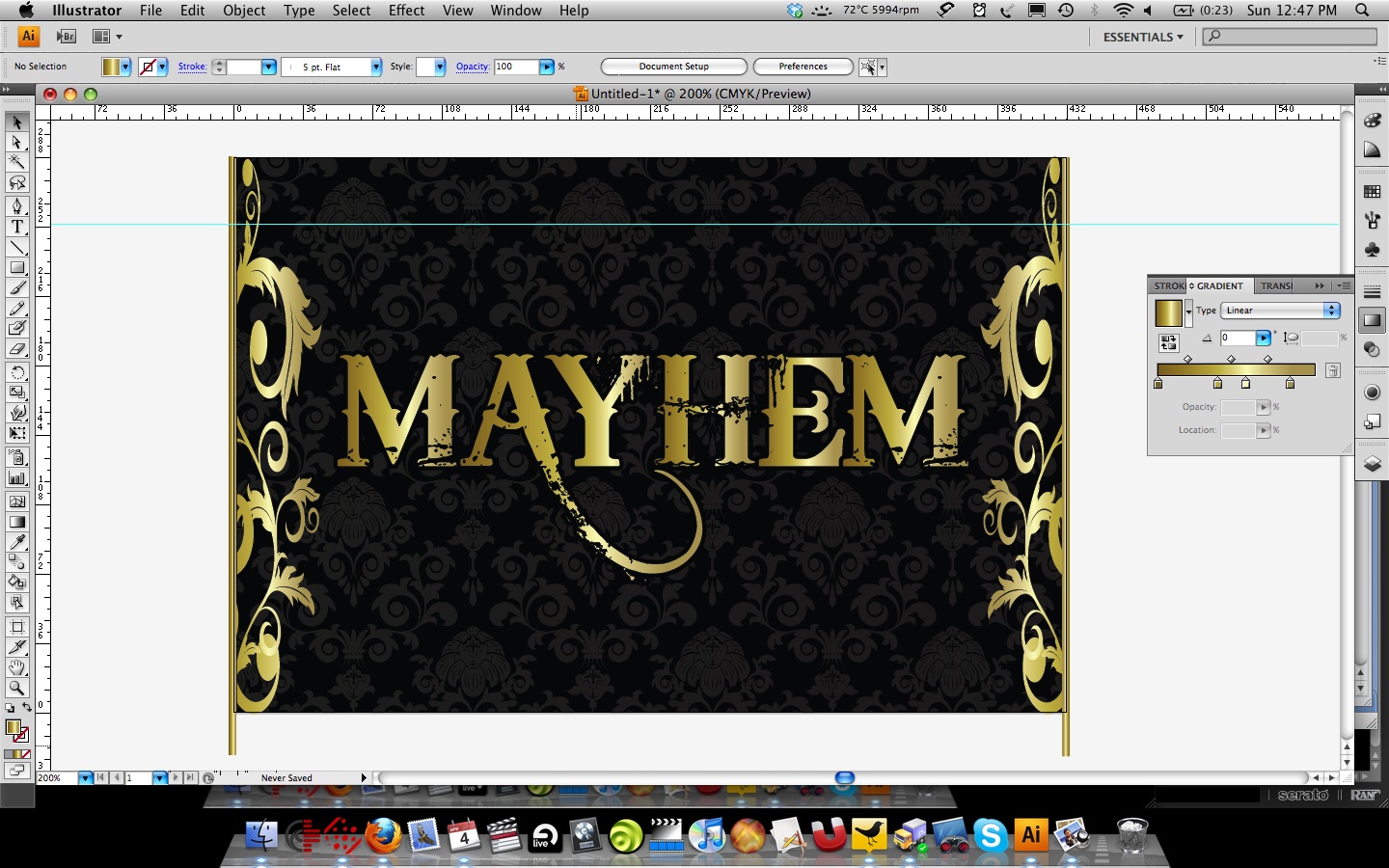Open the Effect menu
Viewport: 1389px width, 868px height.
coord(406,11)
